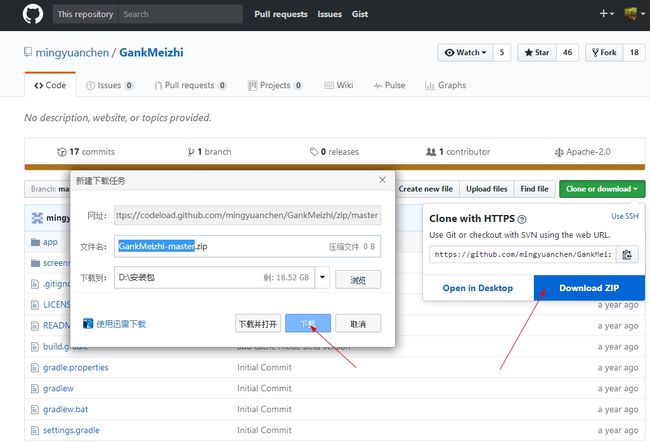Click the Upload files button

487,189
